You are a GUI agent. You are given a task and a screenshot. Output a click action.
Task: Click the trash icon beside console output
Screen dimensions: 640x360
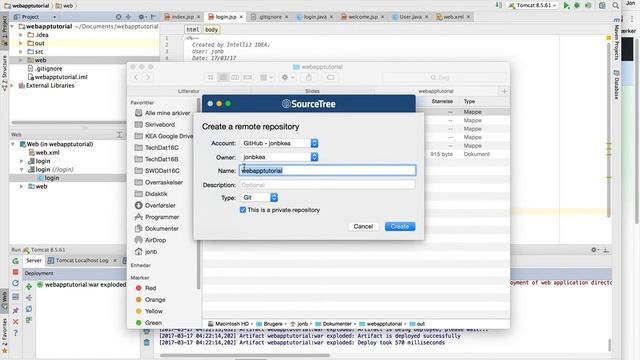point(147,342)
